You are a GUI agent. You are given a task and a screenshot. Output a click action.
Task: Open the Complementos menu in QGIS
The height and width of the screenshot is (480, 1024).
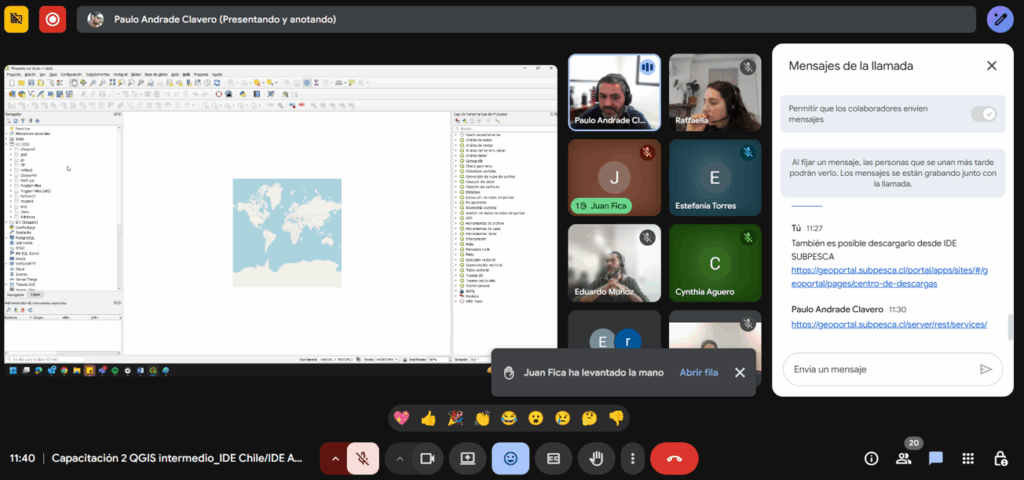coord(98,74)
